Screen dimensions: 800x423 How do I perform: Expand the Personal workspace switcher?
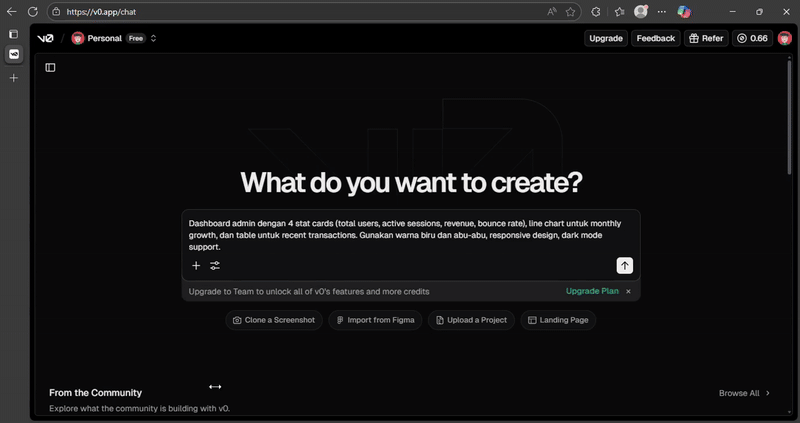point(153,38)
